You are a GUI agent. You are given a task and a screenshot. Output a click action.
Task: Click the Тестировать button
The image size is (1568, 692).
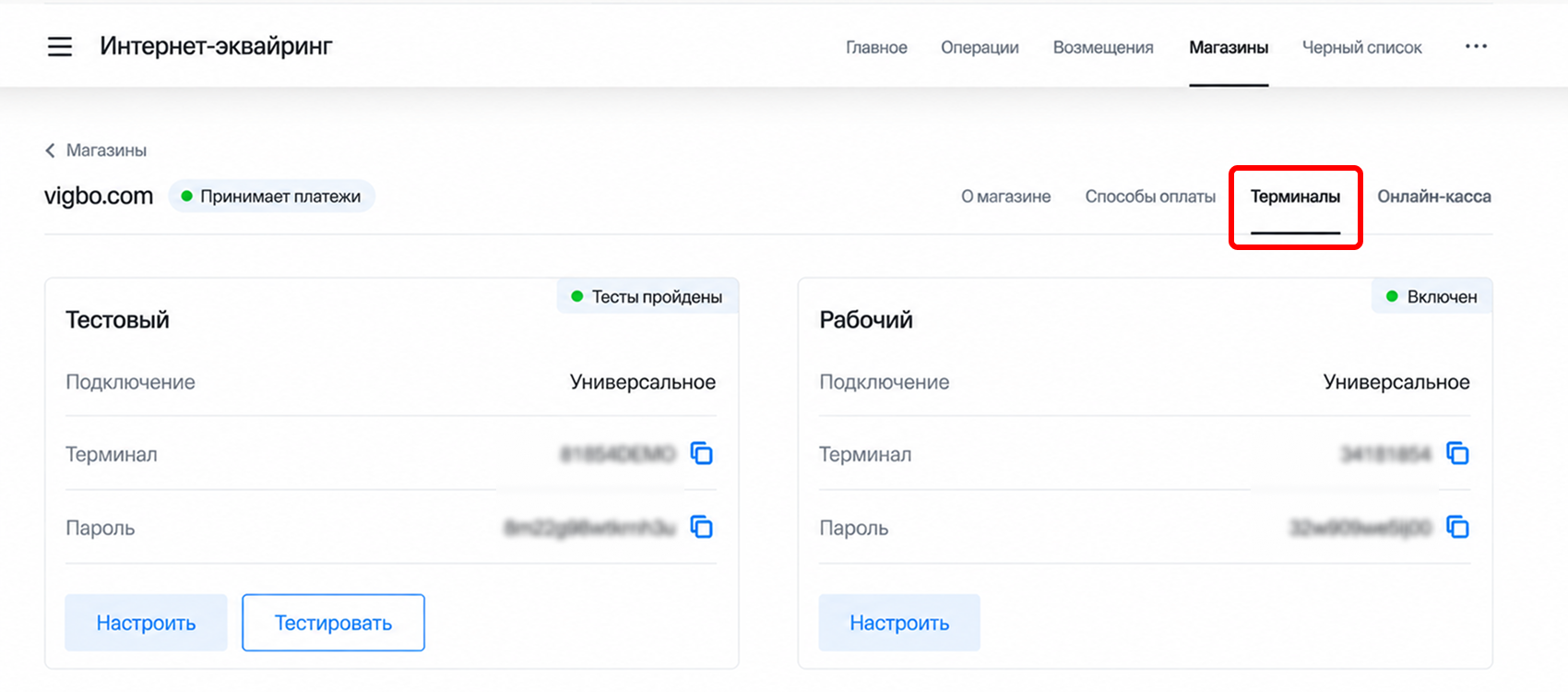(x=333, y=623)
